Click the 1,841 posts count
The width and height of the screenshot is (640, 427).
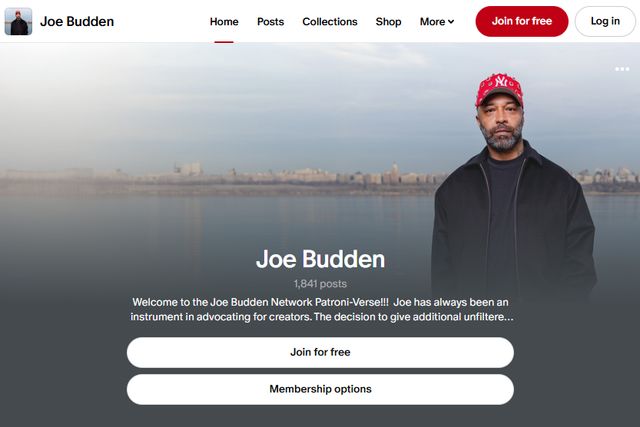320,284
